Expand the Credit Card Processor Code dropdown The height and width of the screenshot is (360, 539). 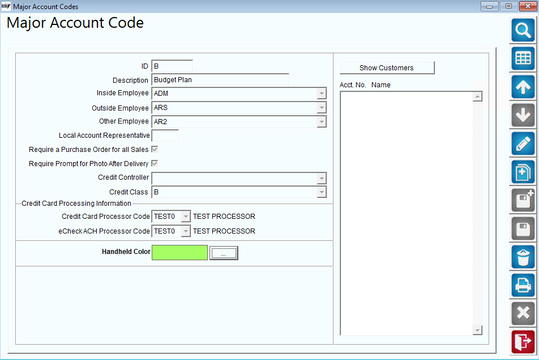[x=185, y=216]
